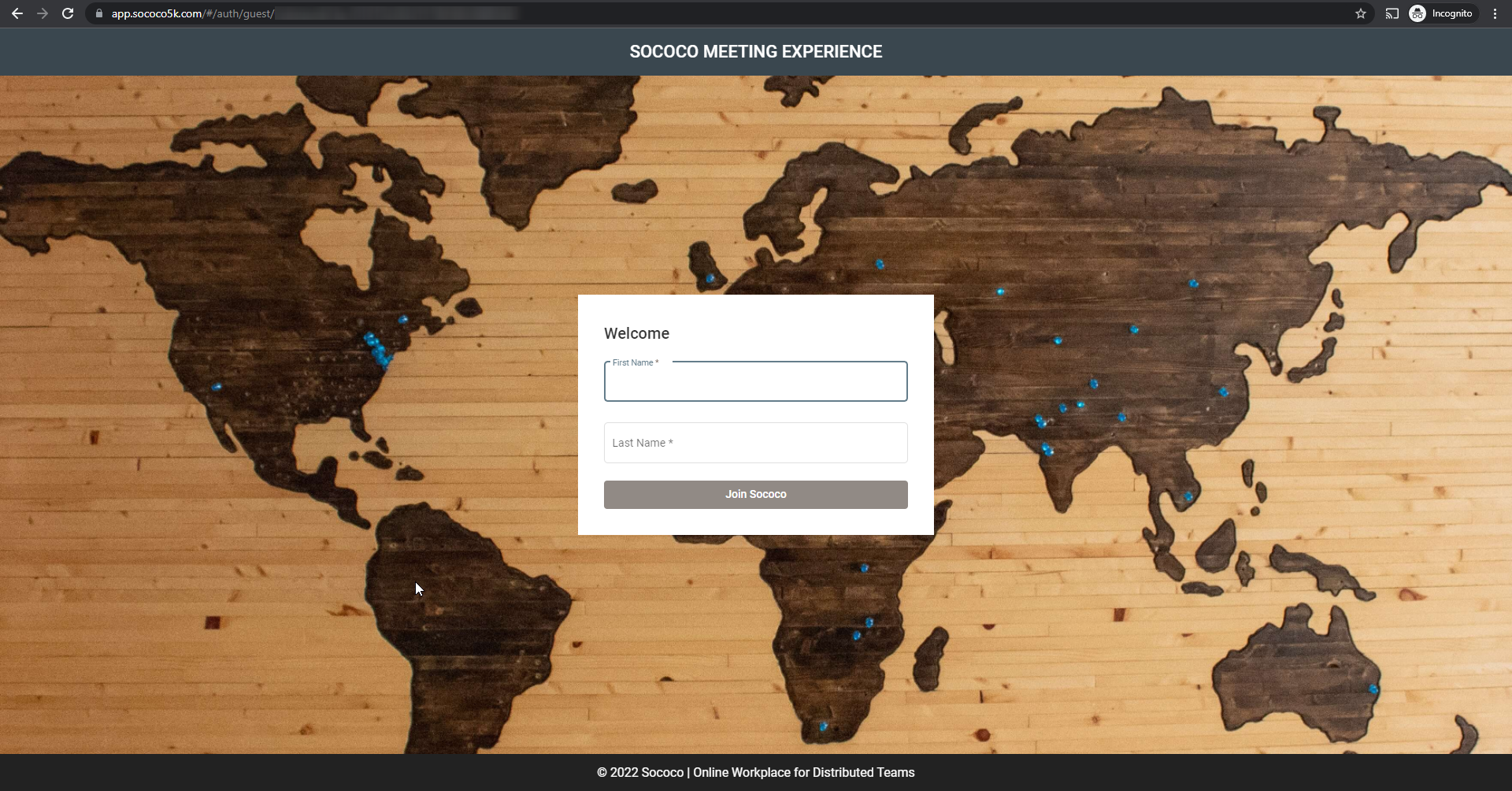The width and height of the screenshot is (1512, 791).
Task: Click the Welcome heading text
Action: coord(636,333)
